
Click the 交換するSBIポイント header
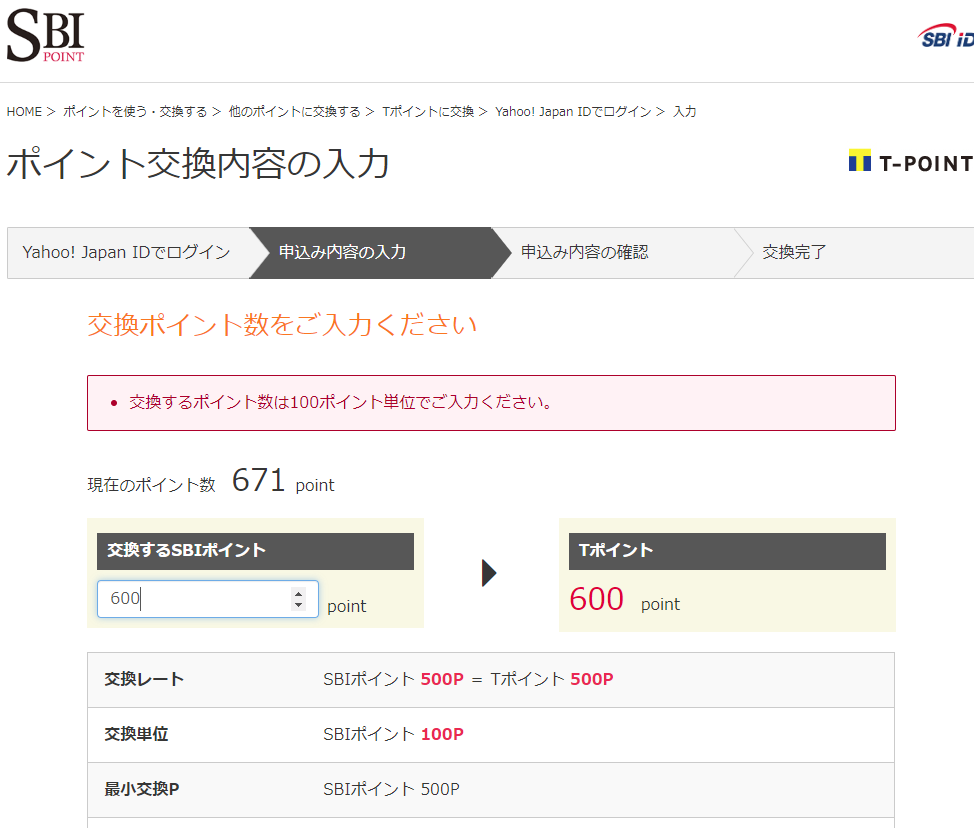click(x=255, y=551)
